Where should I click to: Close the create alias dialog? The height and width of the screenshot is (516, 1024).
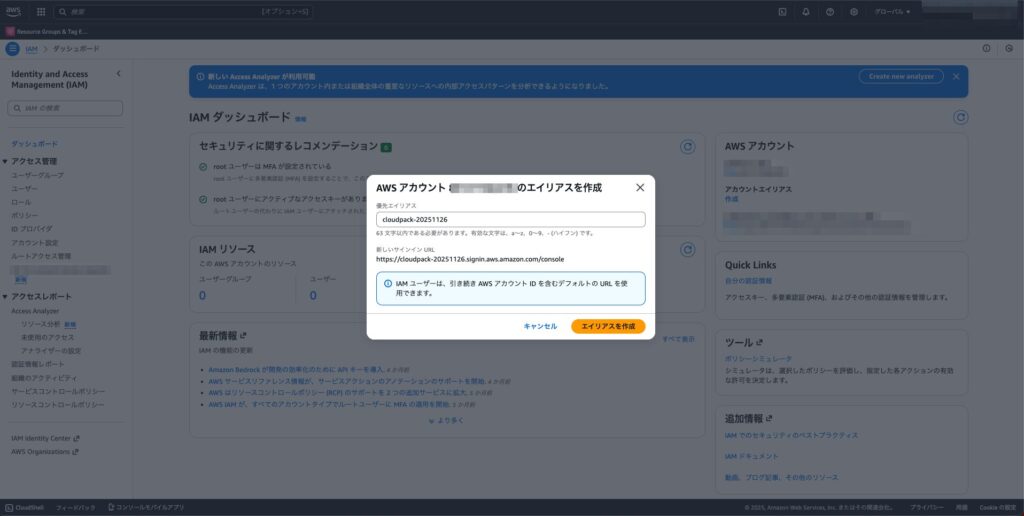click(640, 187)
